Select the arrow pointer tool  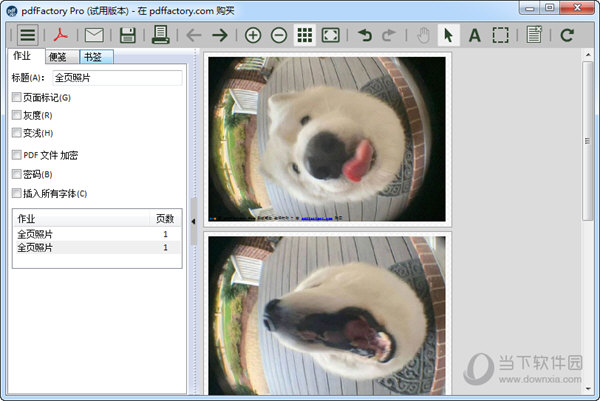[448, 35]
